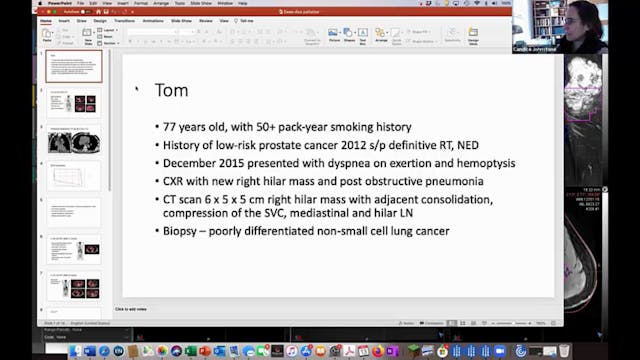Image resolution: width=640 pixels, height=360 pixels.
Task: Click bullet '77 years old, with 50+ pack-year'
Action: [x=287, y=127]
